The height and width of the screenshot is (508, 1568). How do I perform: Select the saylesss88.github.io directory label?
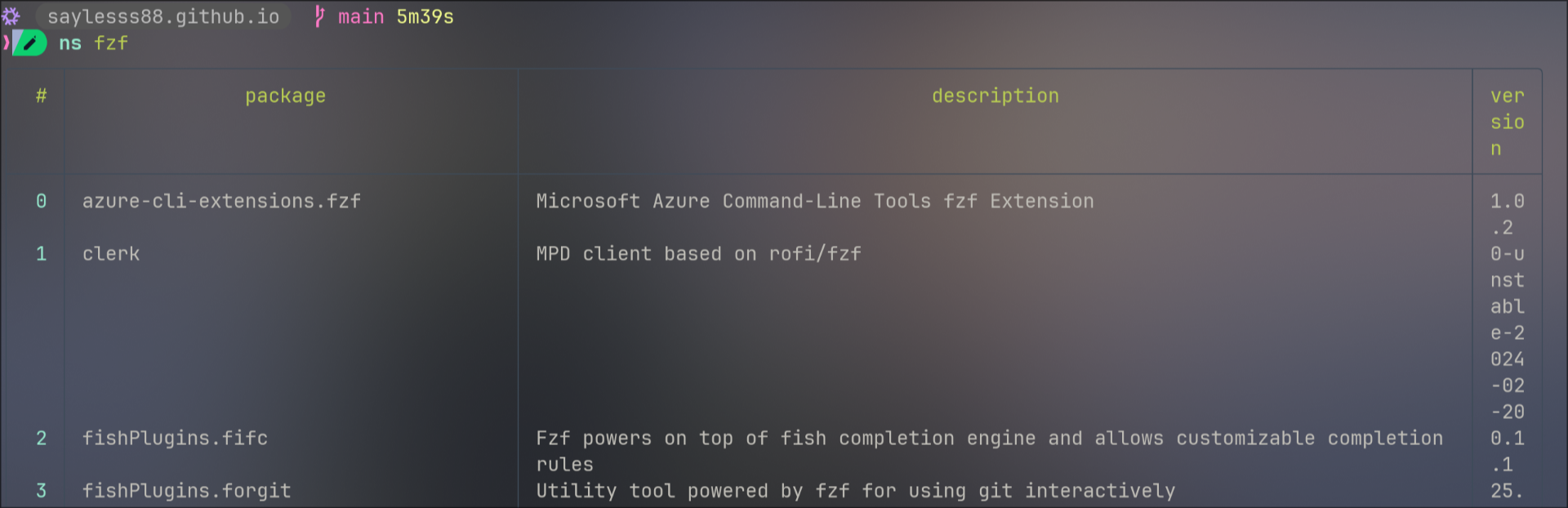(163, 16)
